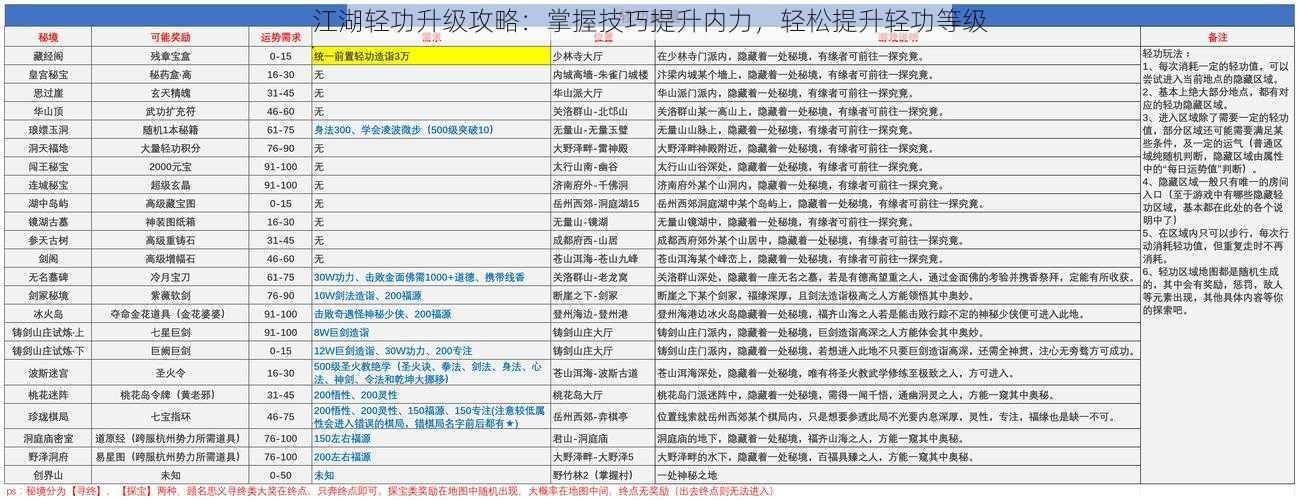
Task: Click reward cell 七星巨剑
Action: pyautogui.click(x=171, y=332)
